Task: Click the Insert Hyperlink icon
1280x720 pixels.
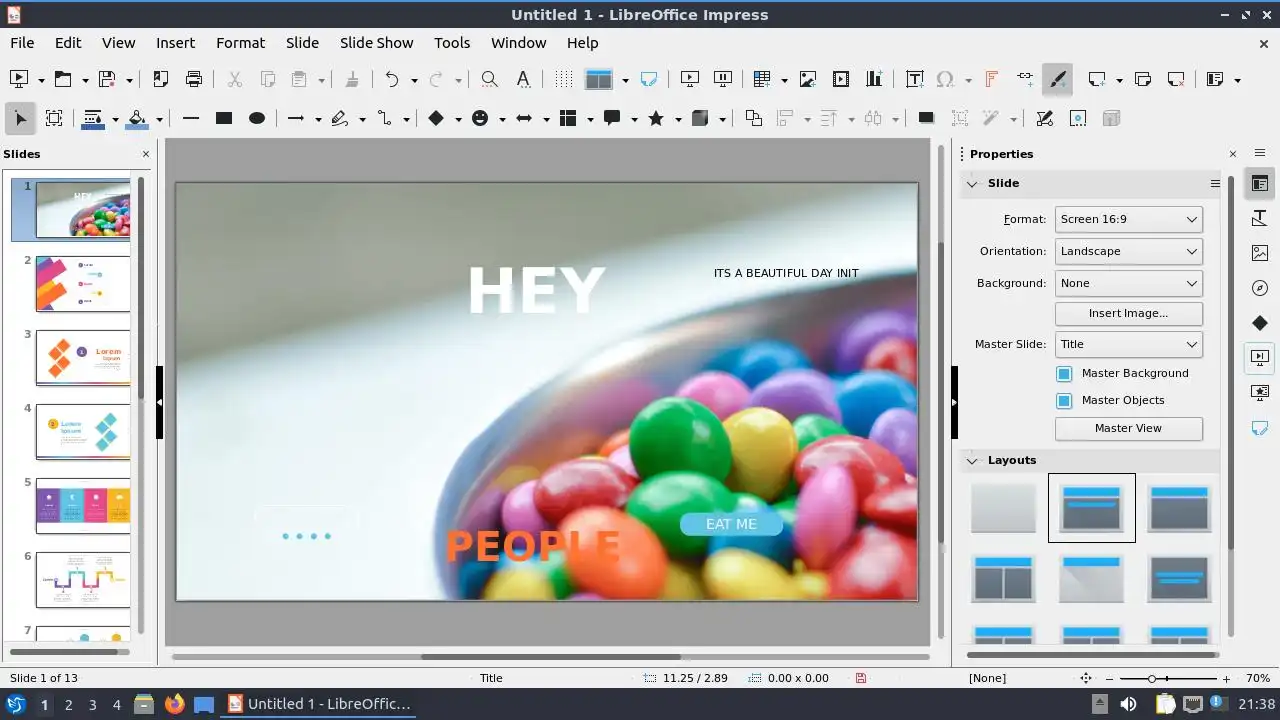Action: [x=1025, y=79]
